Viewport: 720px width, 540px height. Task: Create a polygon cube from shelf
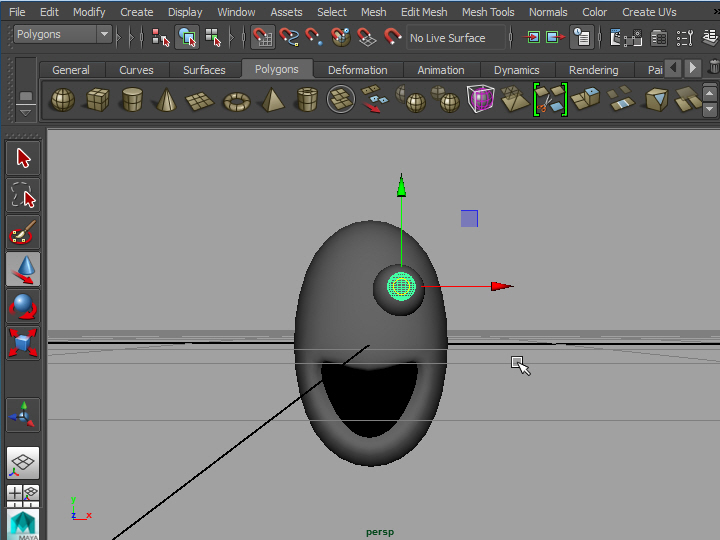pyautogui.click(x=97, y=100)
